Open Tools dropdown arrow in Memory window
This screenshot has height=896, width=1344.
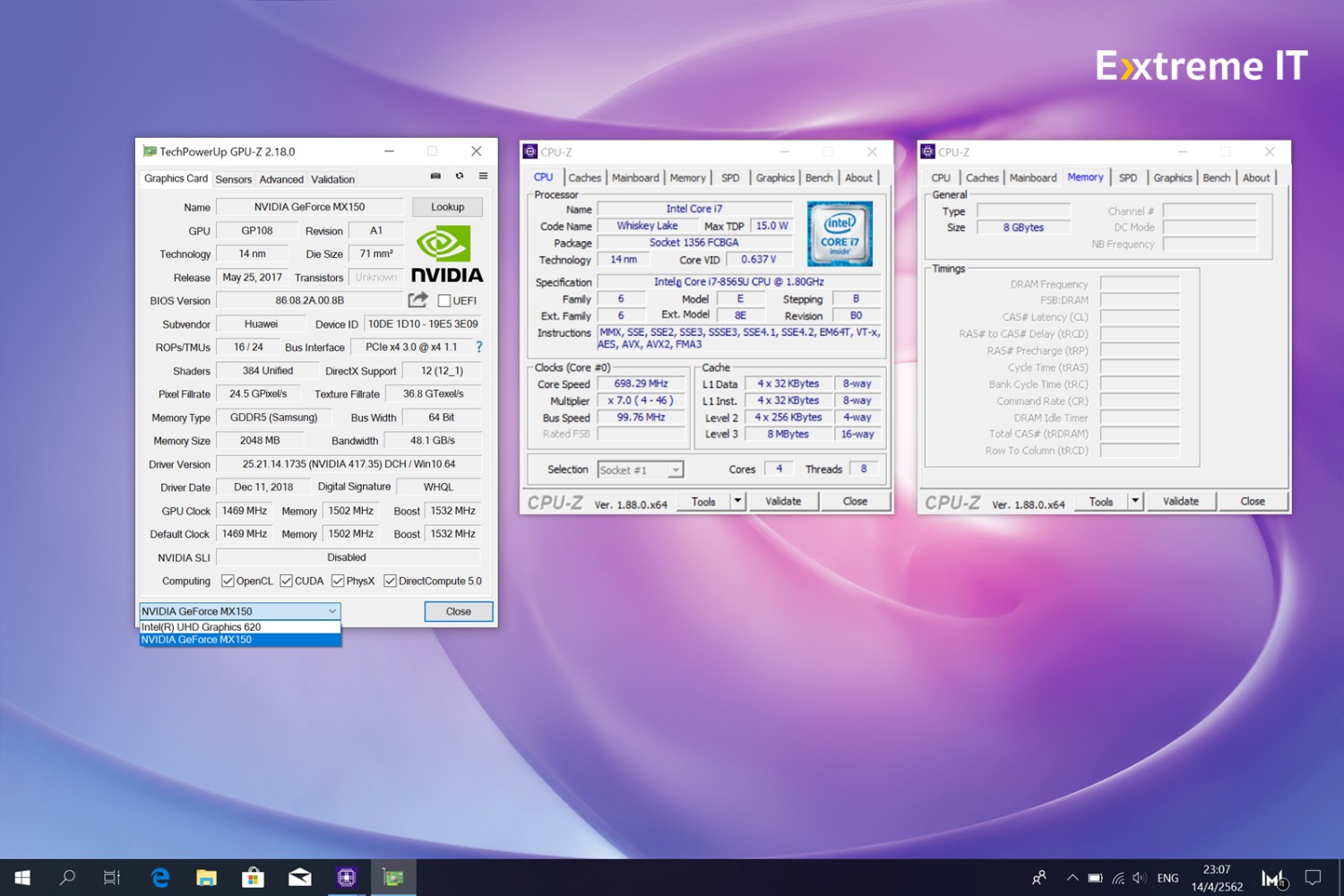point(1135,502)
